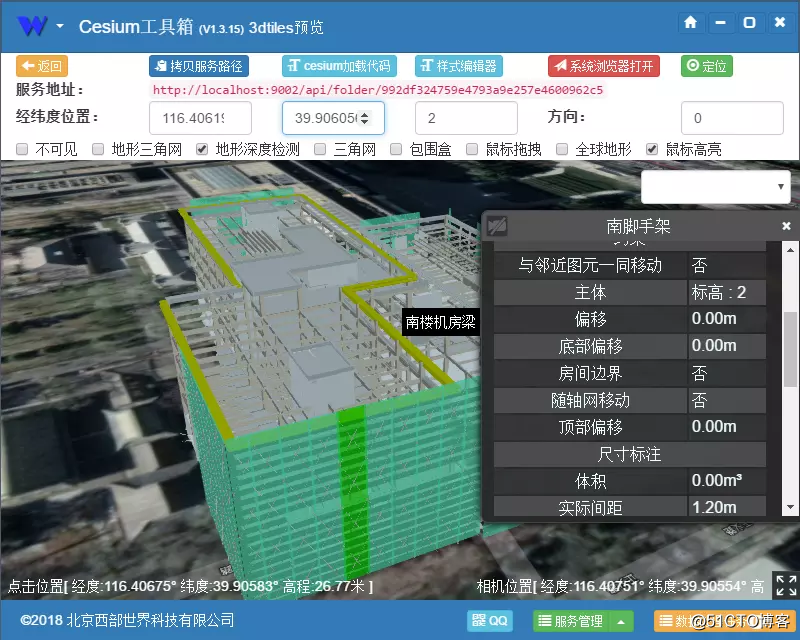Screen dimensions: 800x640
Task: Click the highlighted green scaffold strip
Action: tap(354, 490)
